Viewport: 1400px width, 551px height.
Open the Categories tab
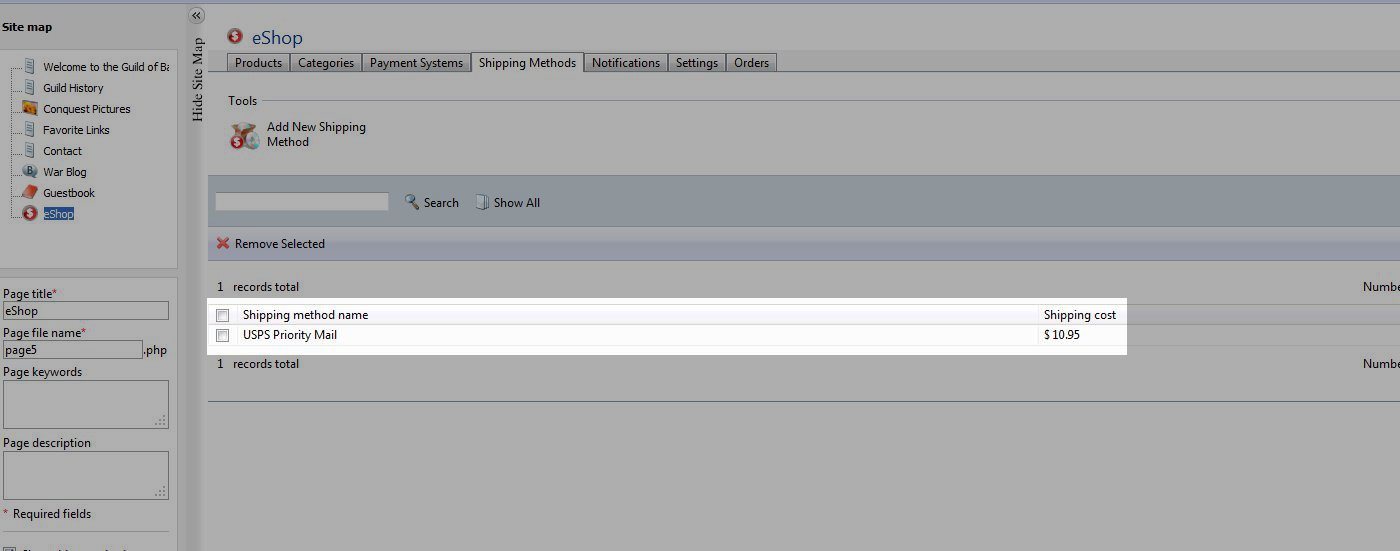point(326,62)
